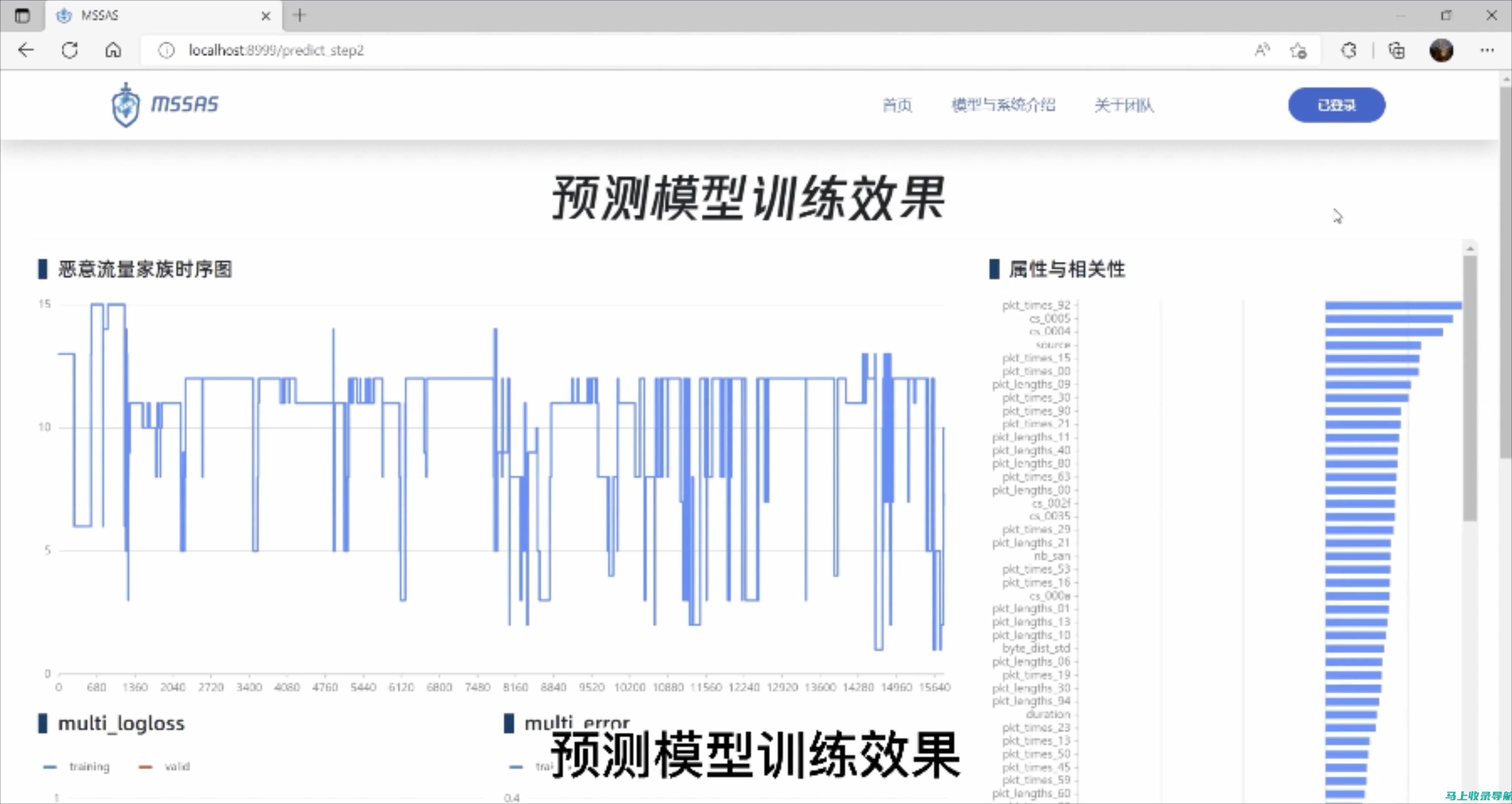View site information icon in address bar
Screen dimensions: 1512x804
pyautogui.click(x=167, y=51)
